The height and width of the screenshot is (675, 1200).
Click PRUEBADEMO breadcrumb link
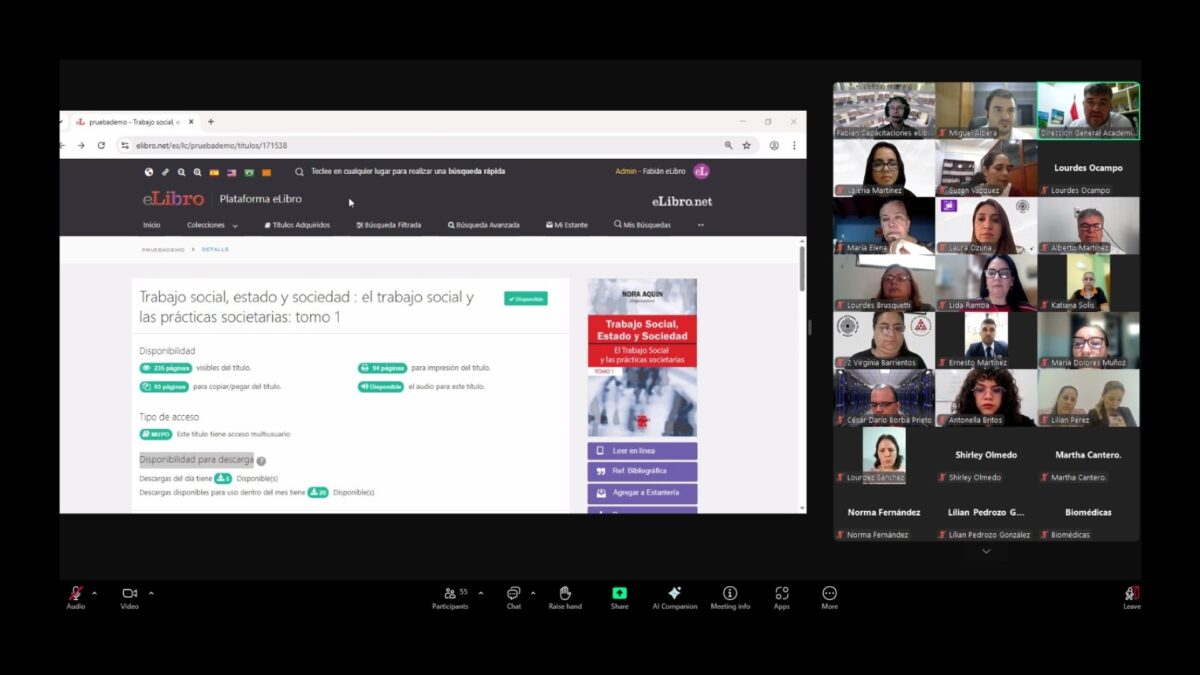(x=163, y=249)
